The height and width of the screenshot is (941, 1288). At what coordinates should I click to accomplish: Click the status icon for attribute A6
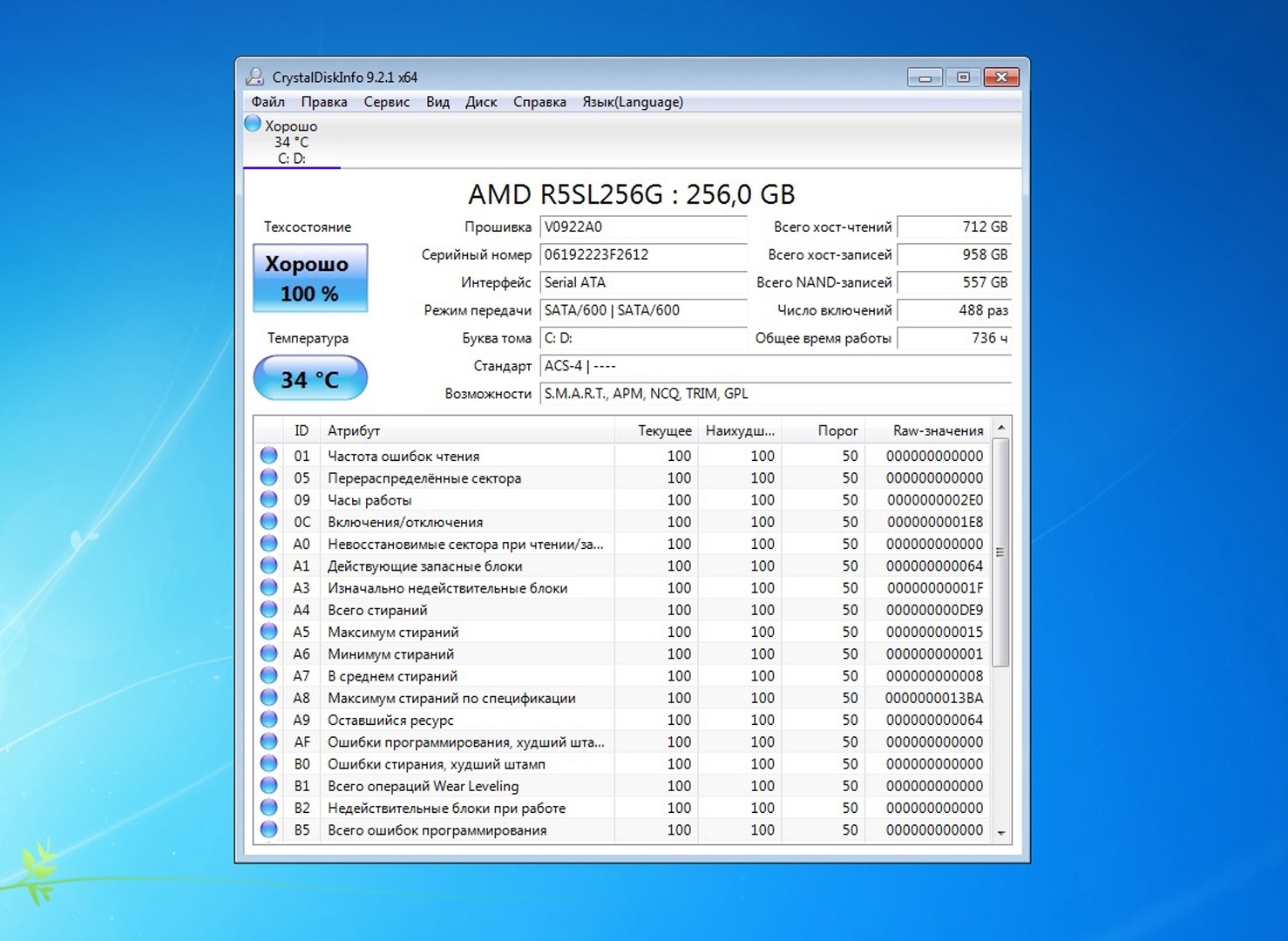(x=269, y=653)
